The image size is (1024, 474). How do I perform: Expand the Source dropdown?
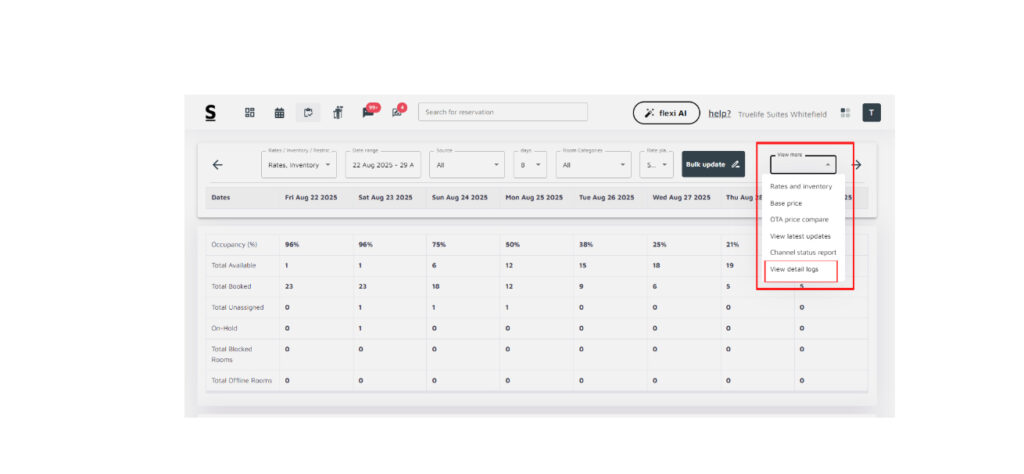[466, 165]
